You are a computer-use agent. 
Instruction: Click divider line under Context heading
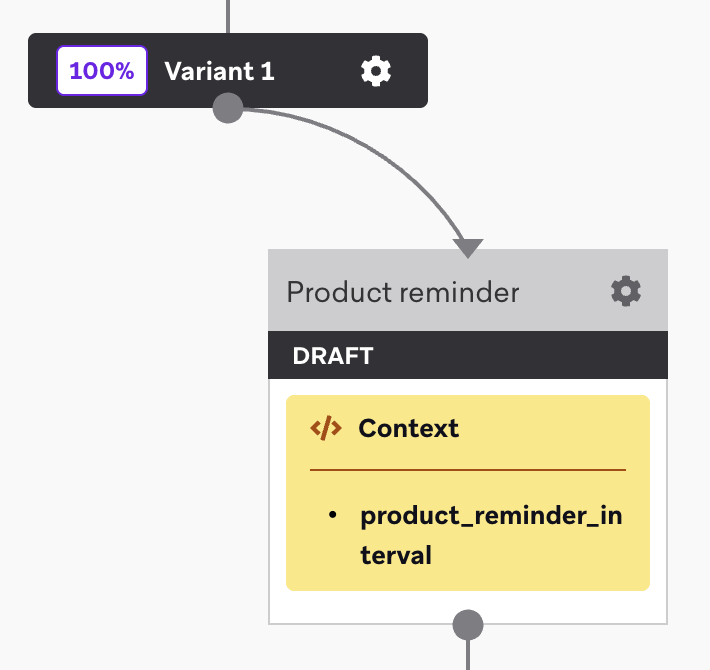coord(468,470)
